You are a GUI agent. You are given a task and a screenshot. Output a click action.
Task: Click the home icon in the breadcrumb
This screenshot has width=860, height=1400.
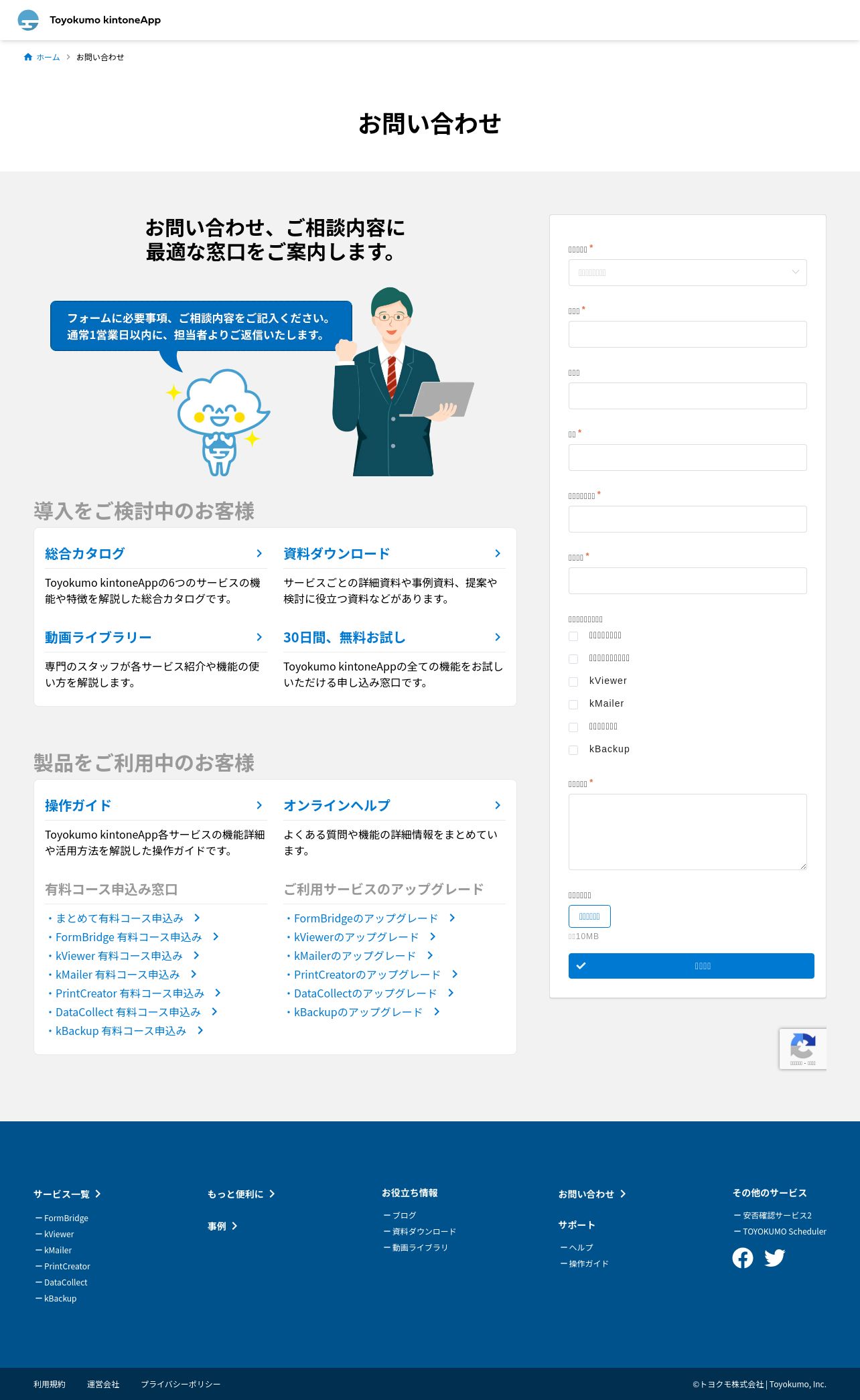pyautogui.click(x=28, y=57)
